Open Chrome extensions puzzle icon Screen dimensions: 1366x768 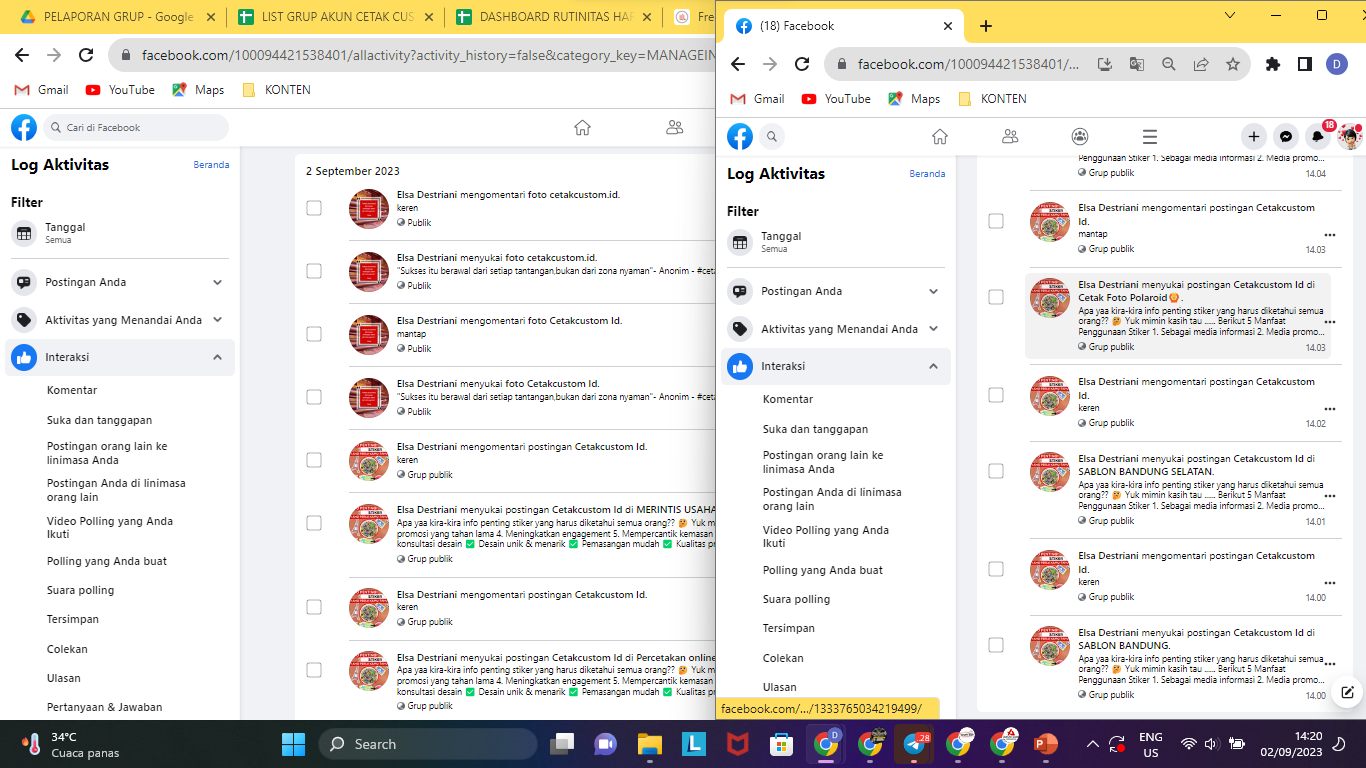[x=1273, y=64]
